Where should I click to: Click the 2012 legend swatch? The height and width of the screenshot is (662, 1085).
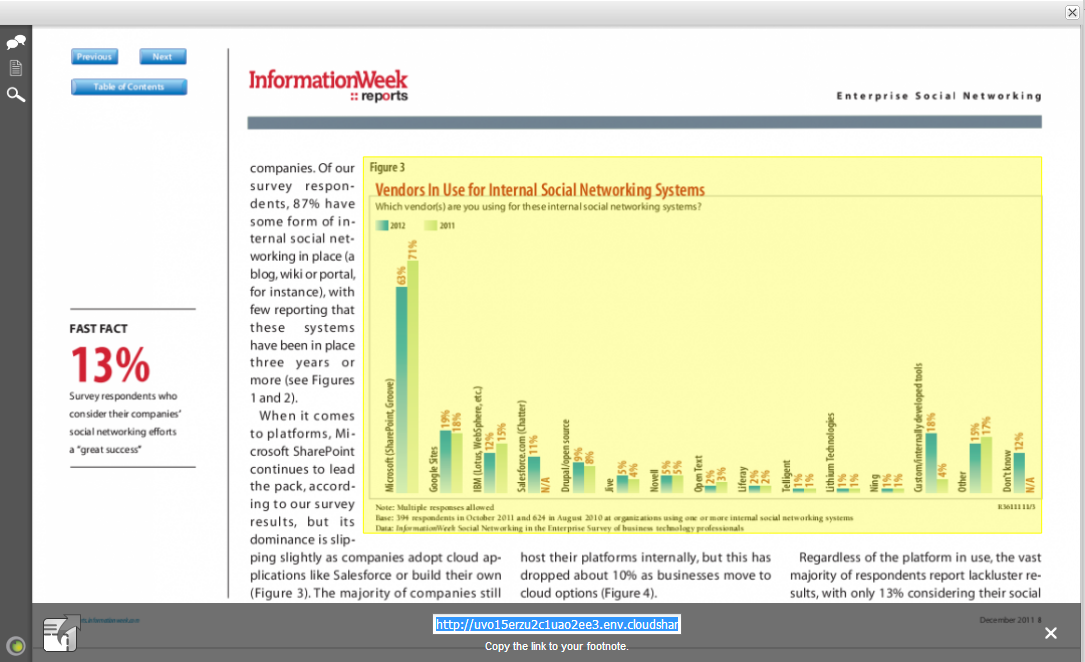pyautogui.click(x=382, y=226)
